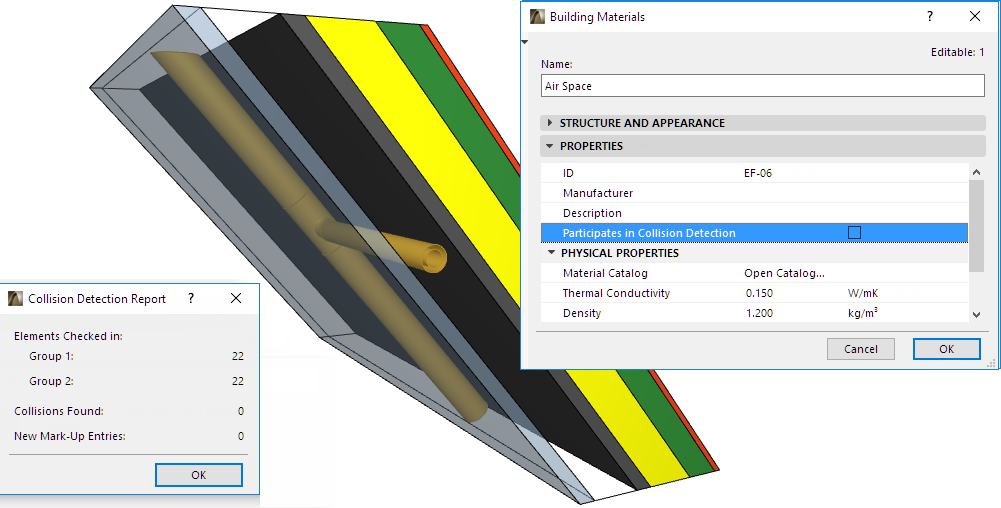The image size is (1001, 508).
Task: Click the properties list scrollbar up arrow
Action: click(x=976, y=172)
